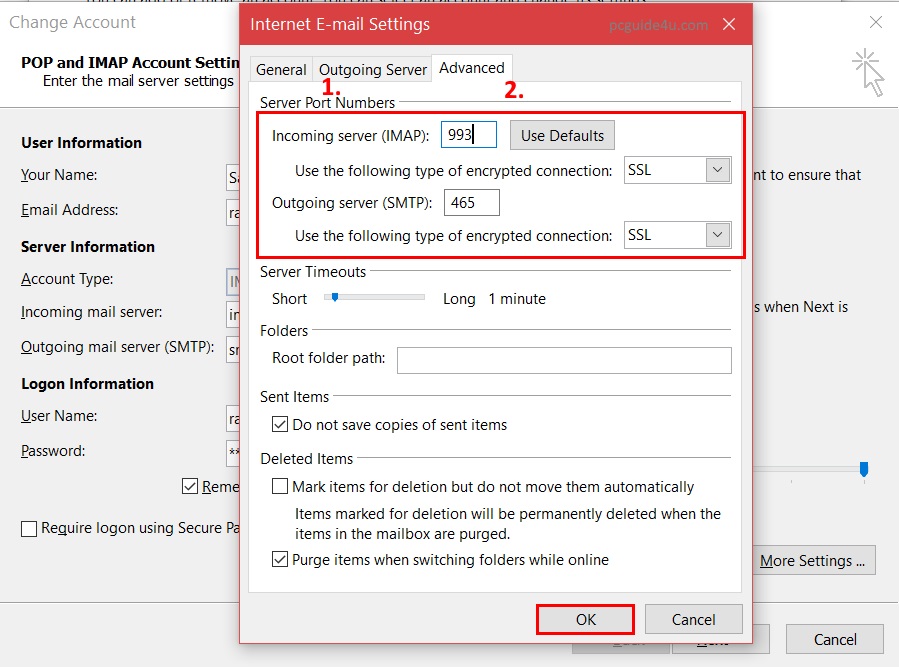Click Cancel in the Change Account window

(835, 639)
